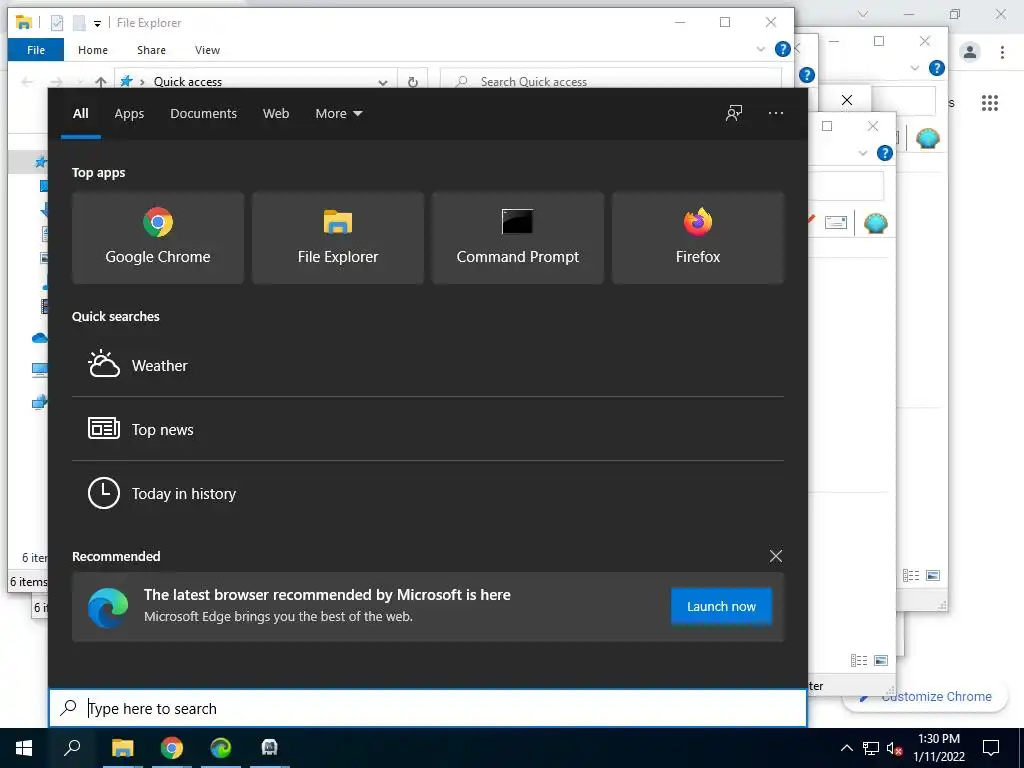Open Microsoft Edge from the taskbar
Viewport: 1024px width, 768px height.
pos(221,748)
